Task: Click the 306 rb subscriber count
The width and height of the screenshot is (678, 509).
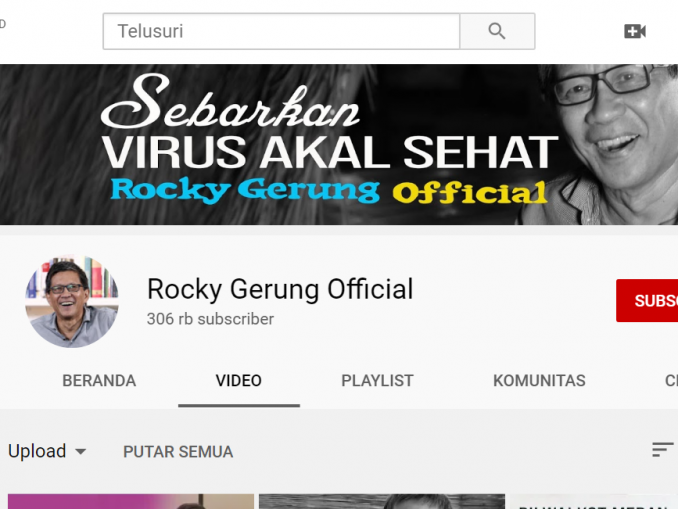Action: tap(210, 319)
